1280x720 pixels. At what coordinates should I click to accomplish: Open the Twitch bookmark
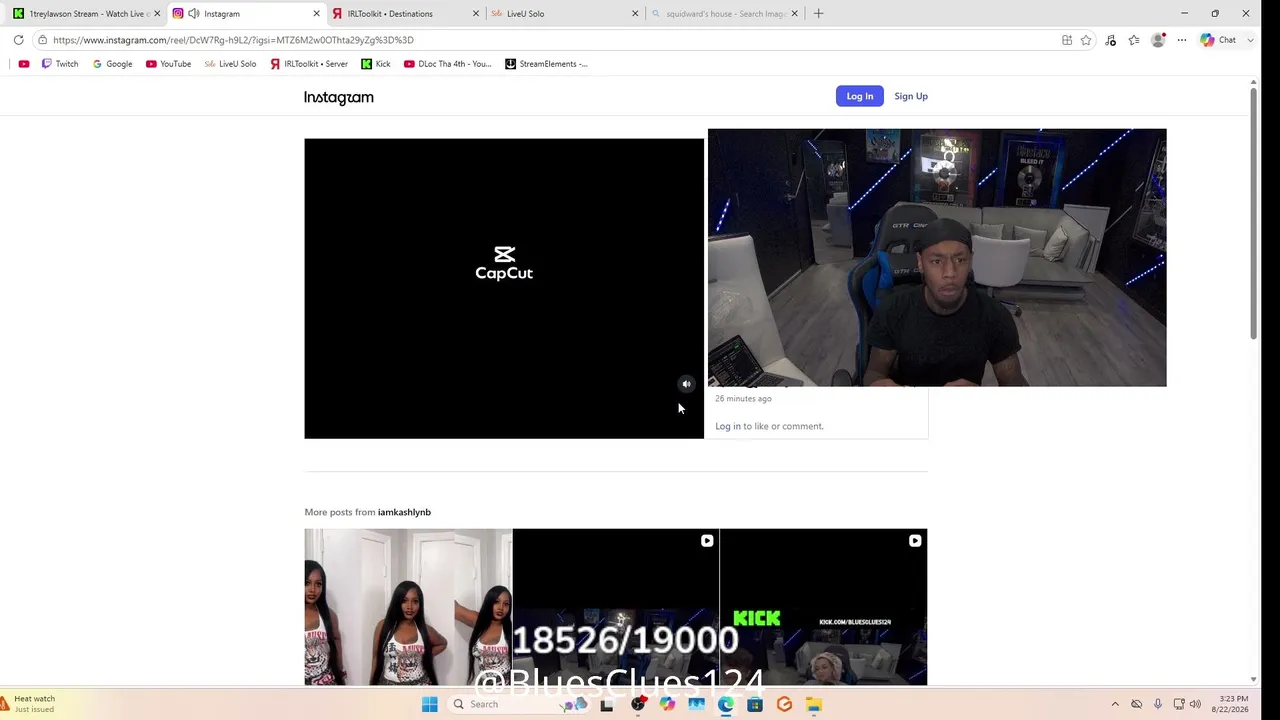pos(59,64)
